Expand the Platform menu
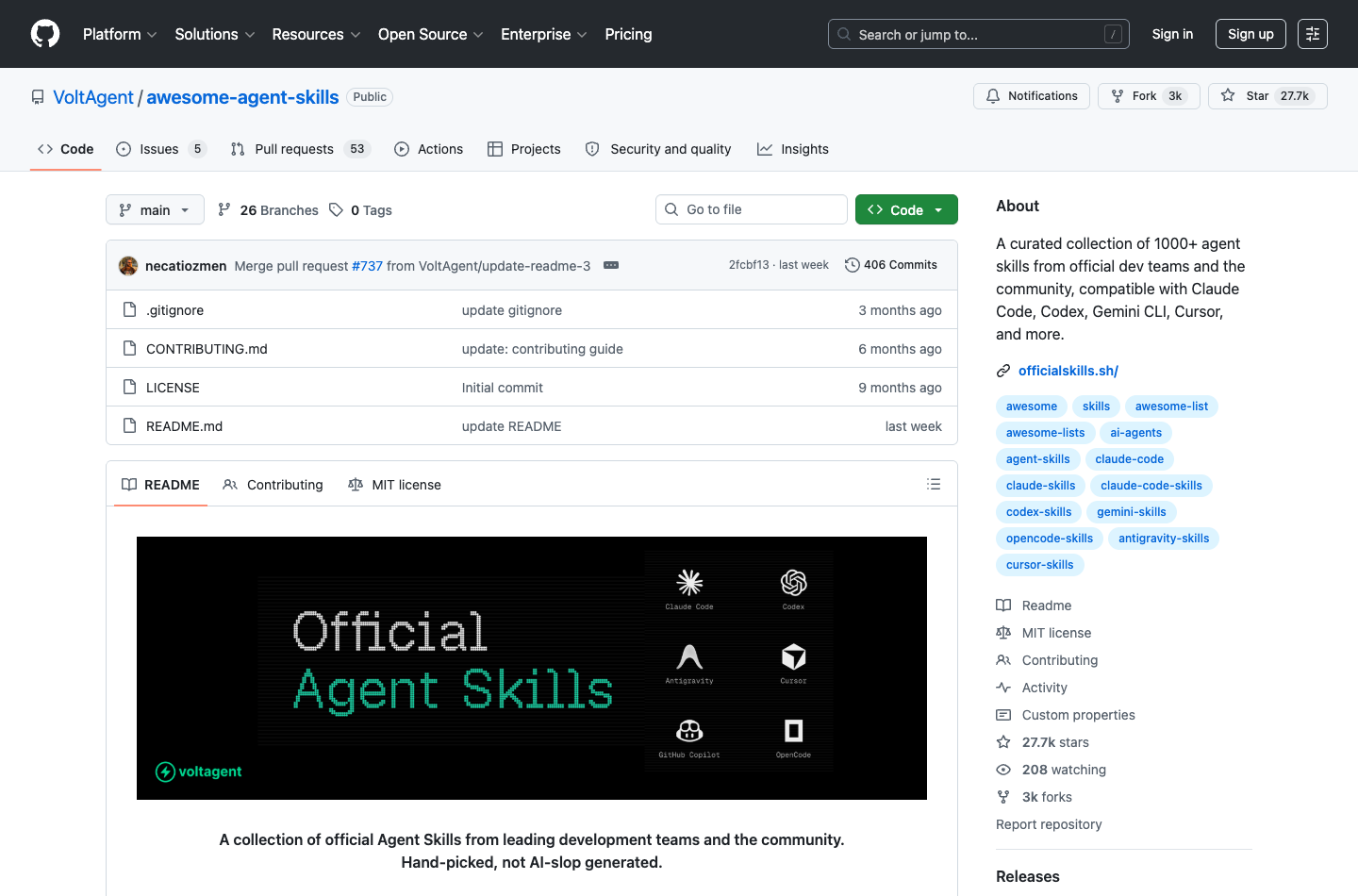Image resolution: width=1358 pixels, height=896 pixels. click(x=120, y=34)
